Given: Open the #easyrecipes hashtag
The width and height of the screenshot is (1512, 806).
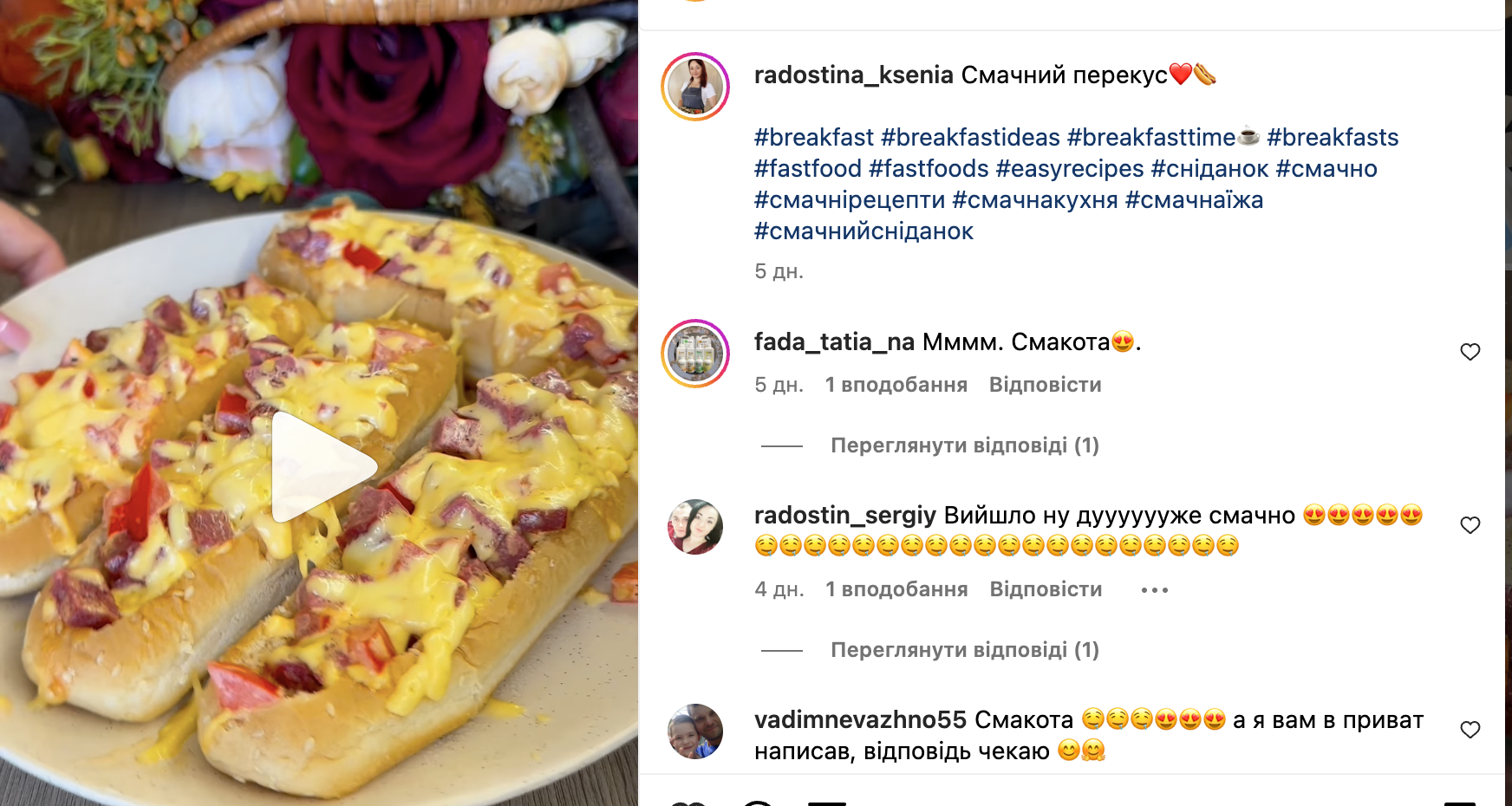Looking at the screenshot, I should tap(1069, 169).
